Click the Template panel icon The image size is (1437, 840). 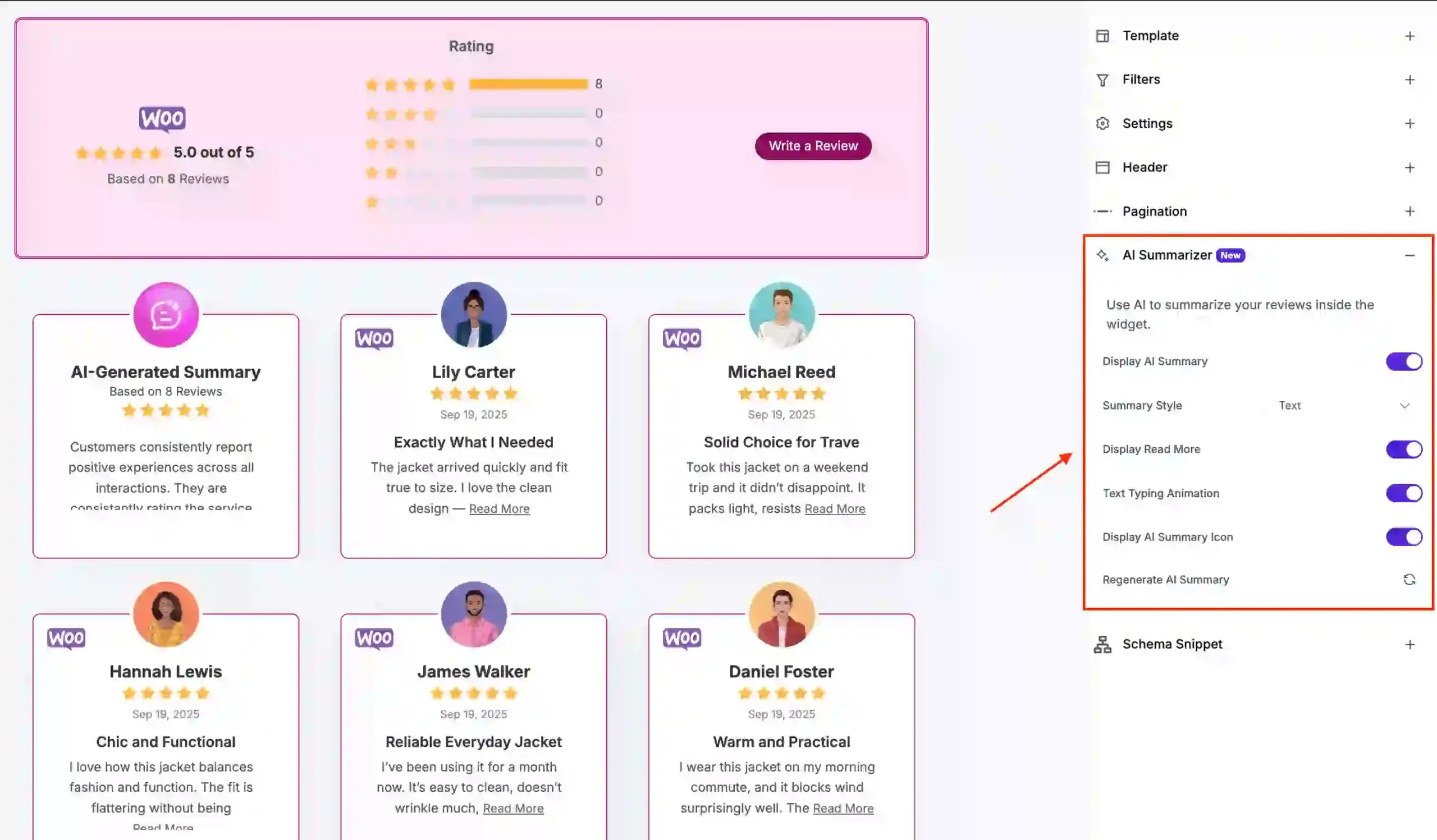(x=1104, y=35)
